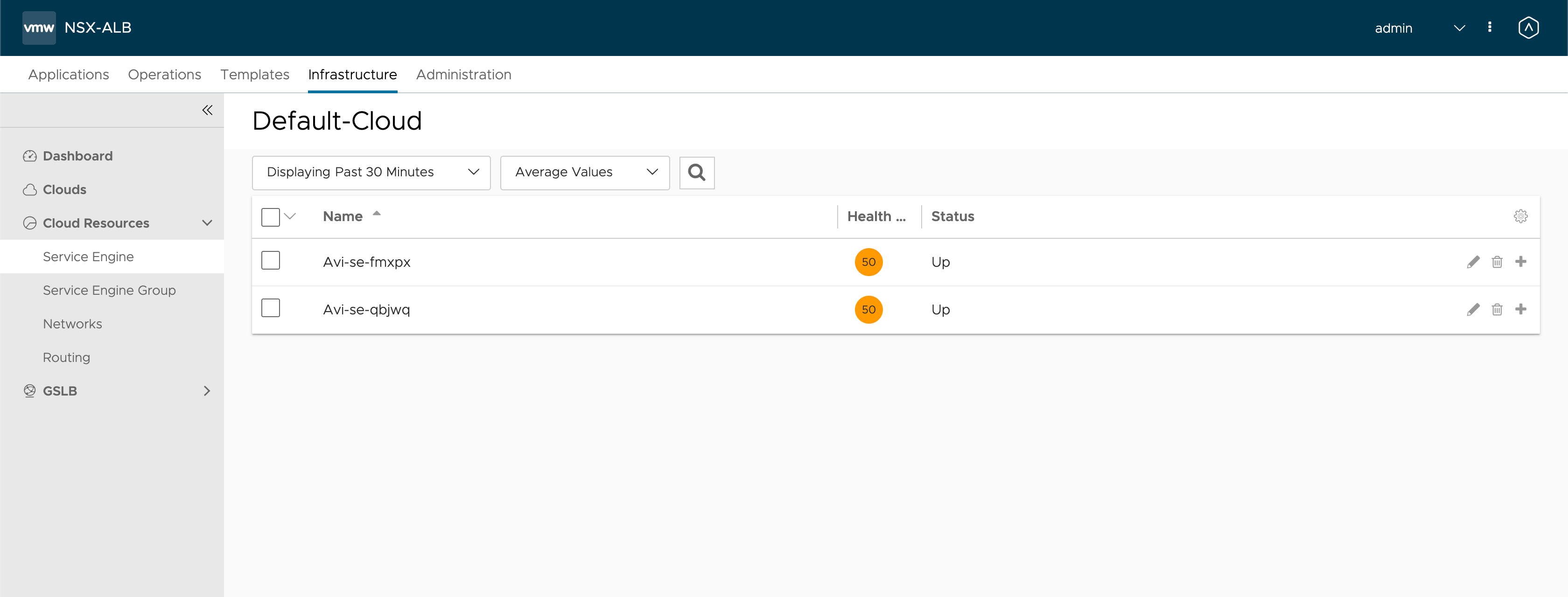Open the Average Values dropdown
Screen dimensions: 1568x597
pyautogui.click(x=585, y=173)
